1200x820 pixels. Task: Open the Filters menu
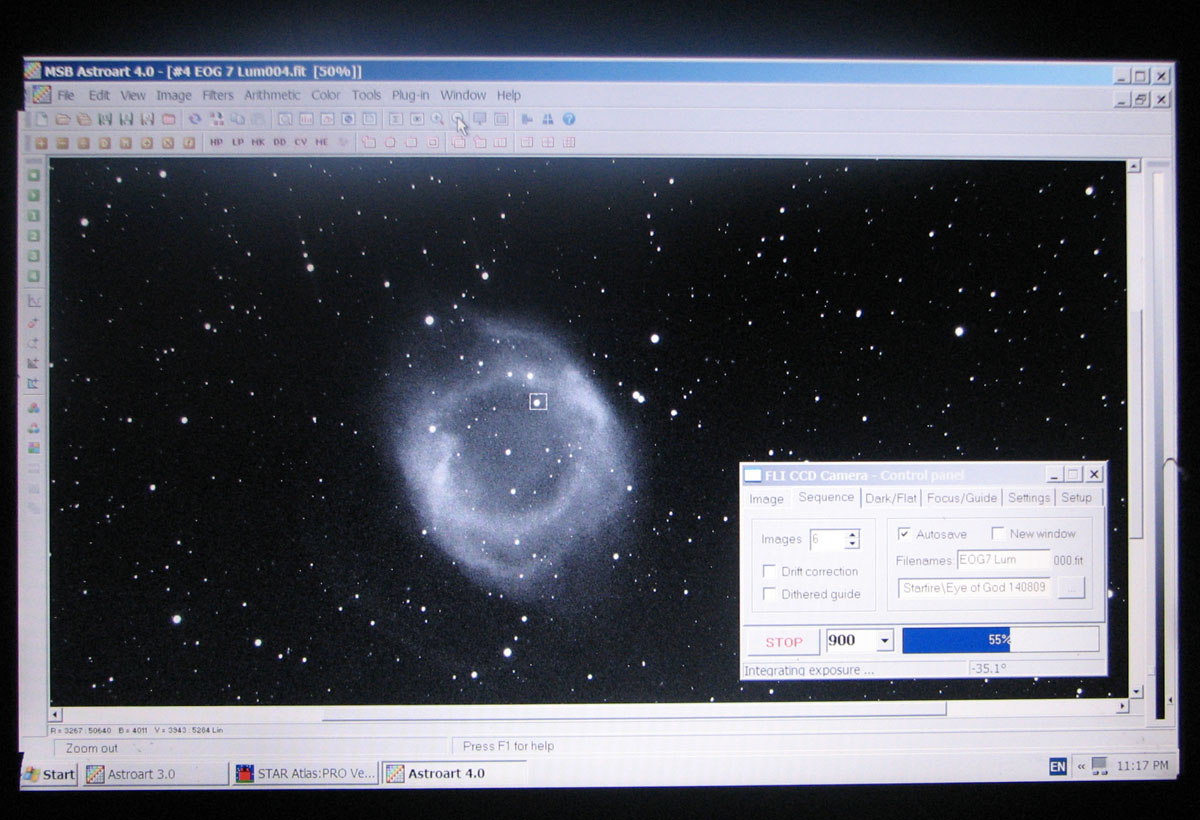[218, 95]
